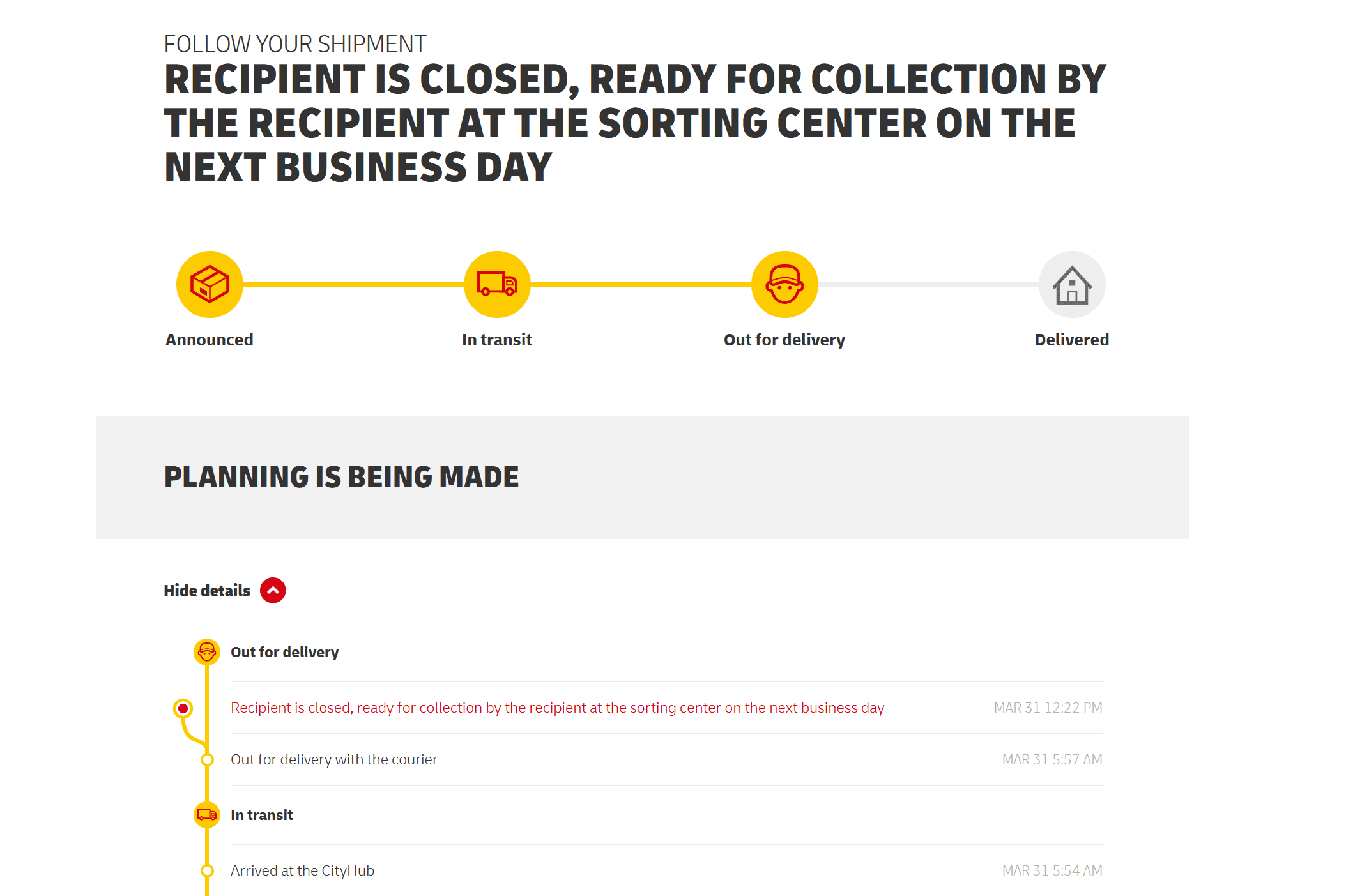Image resolution: width=1369 pixels, height=896 pixels.
Task: Click the small truck icon in timeline
Action: (207, 815)
